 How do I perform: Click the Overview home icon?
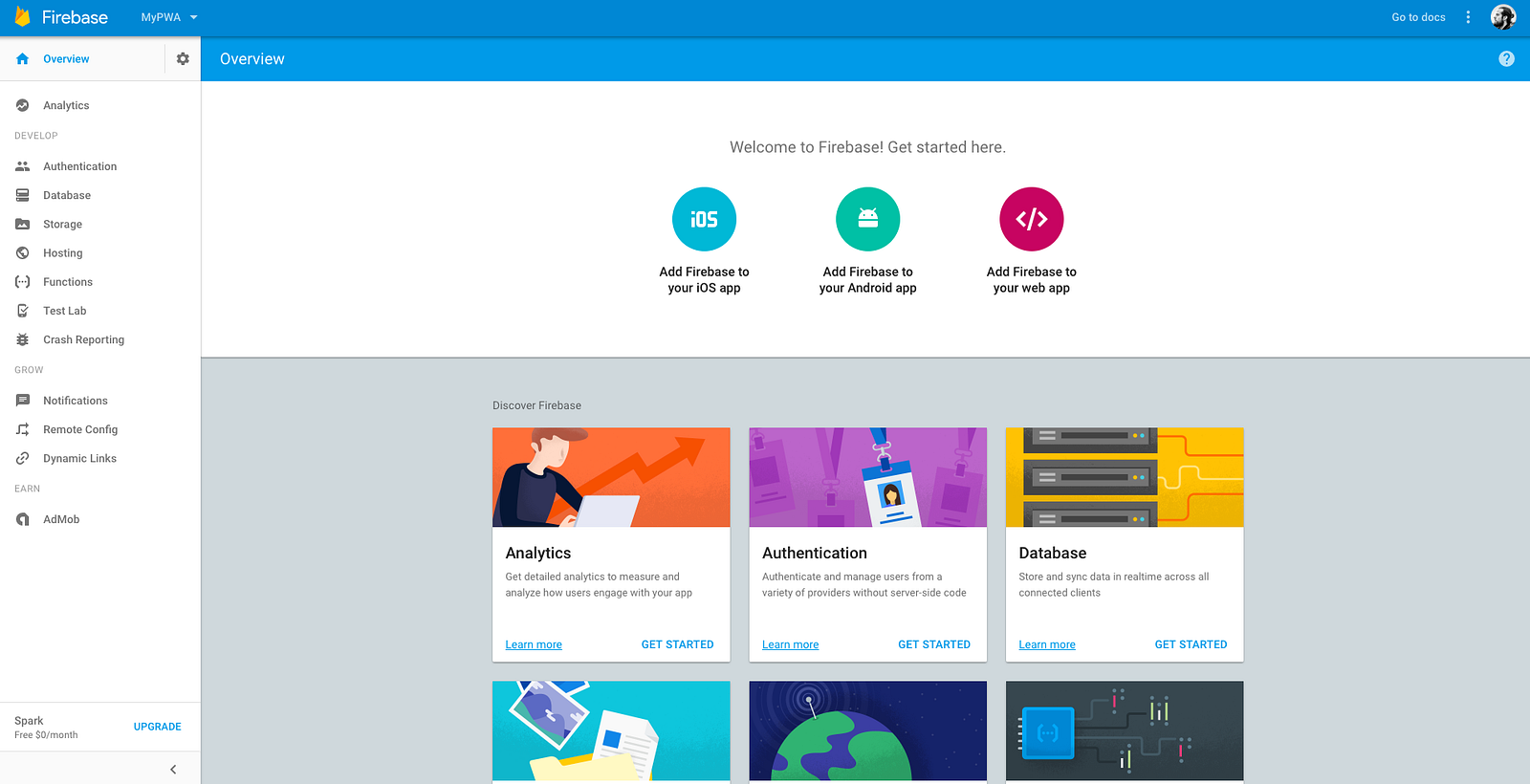point(23,59)
